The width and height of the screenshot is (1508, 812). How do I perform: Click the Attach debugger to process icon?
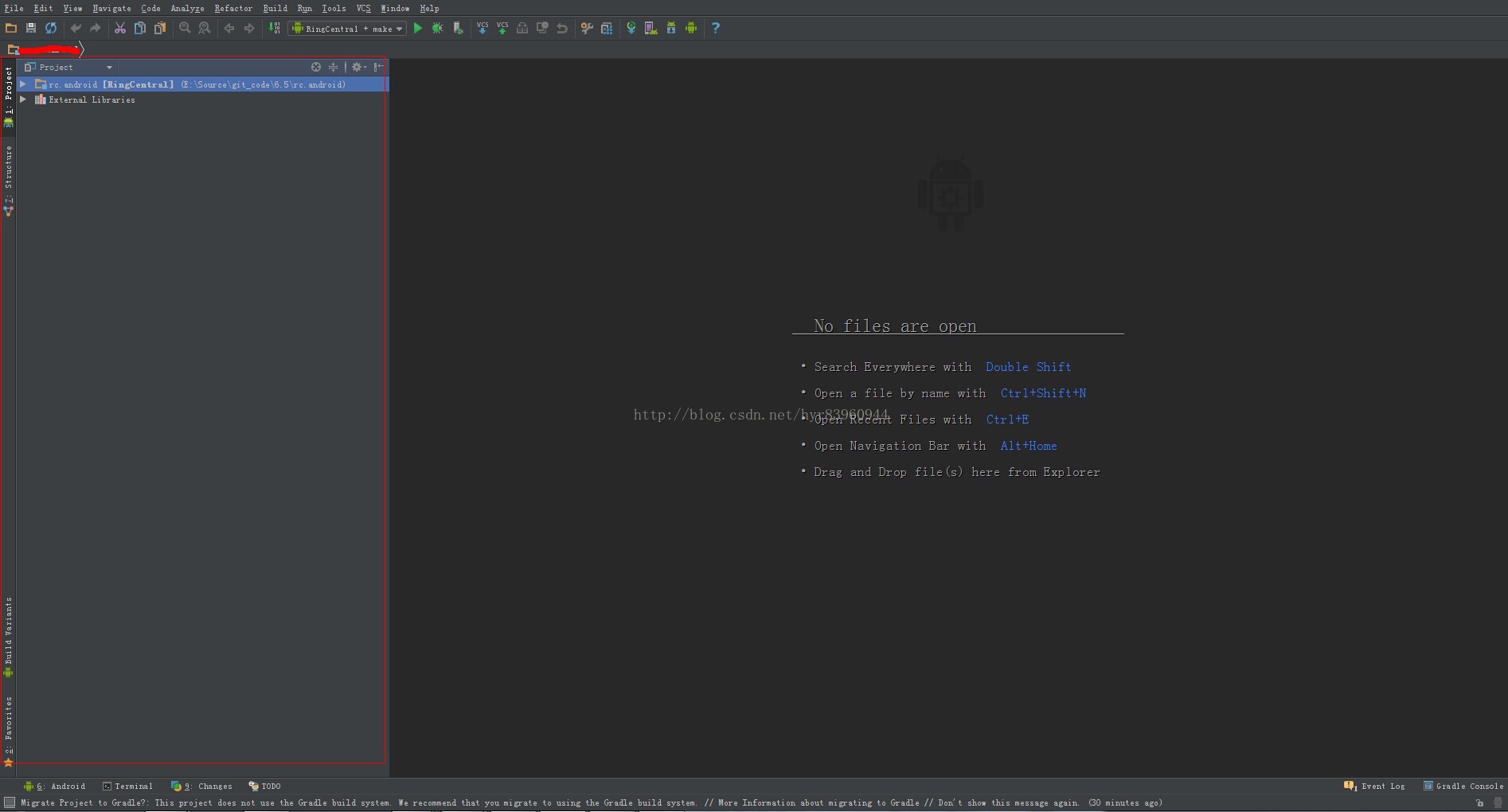point(458,28)
